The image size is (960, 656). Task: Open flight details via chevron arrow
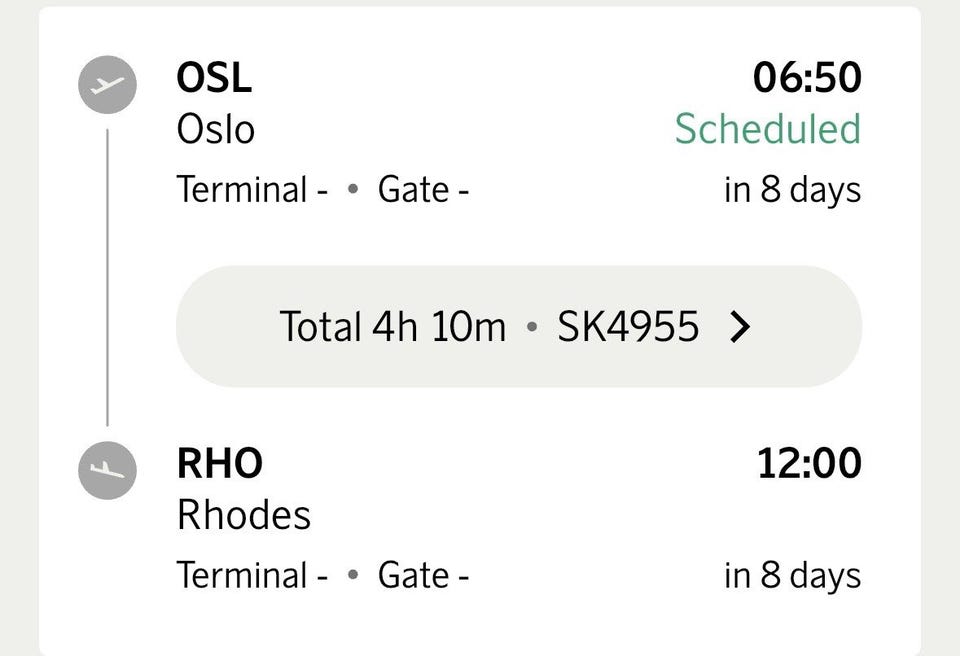(740, 326)
